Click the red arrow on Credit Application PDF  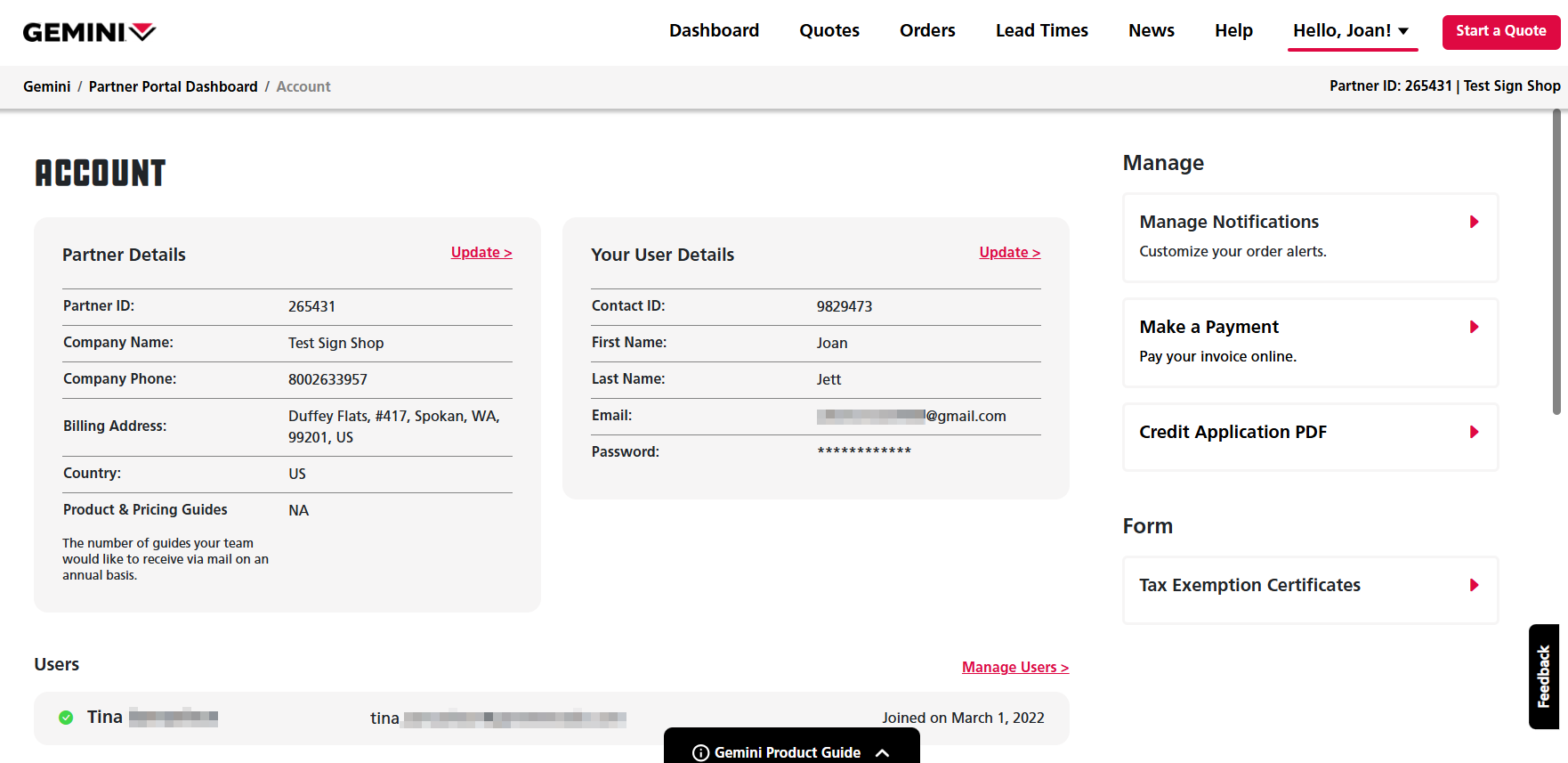1474,432
